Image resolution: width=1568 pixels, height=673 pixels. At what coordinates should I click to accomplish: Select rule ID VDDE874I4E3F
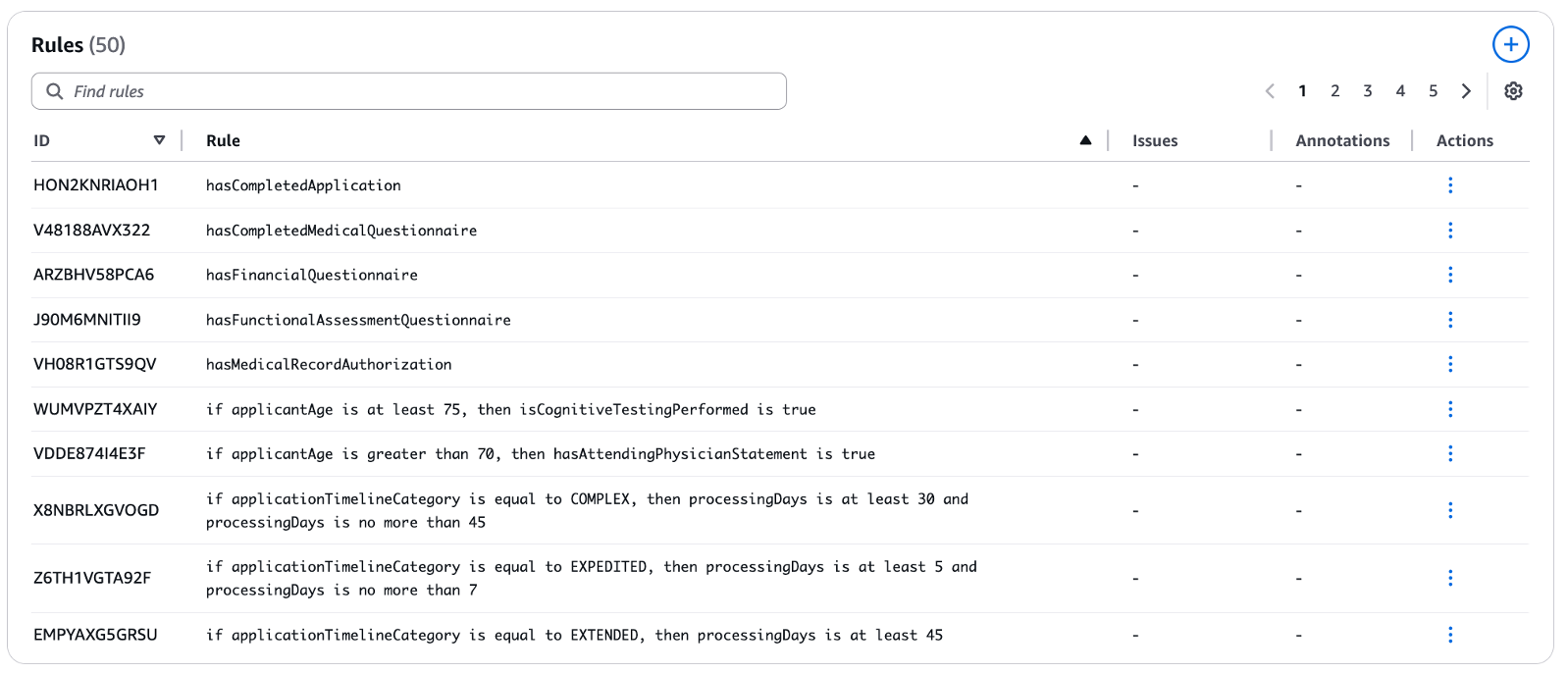tap(89, 453)
